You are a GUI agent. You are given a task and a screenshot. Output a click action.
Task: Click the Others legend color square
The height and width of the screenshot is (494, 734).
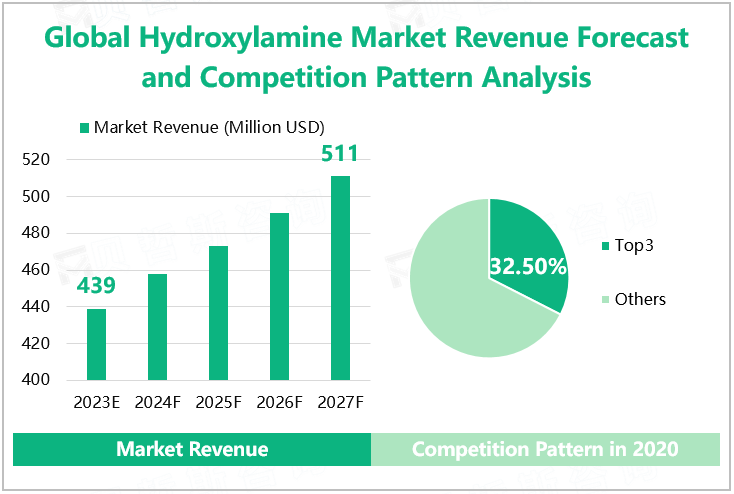605,300
